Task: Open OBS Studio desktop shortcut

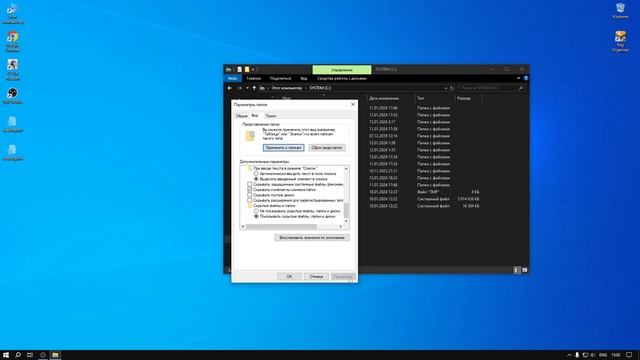Action: [x=13, y=96]
